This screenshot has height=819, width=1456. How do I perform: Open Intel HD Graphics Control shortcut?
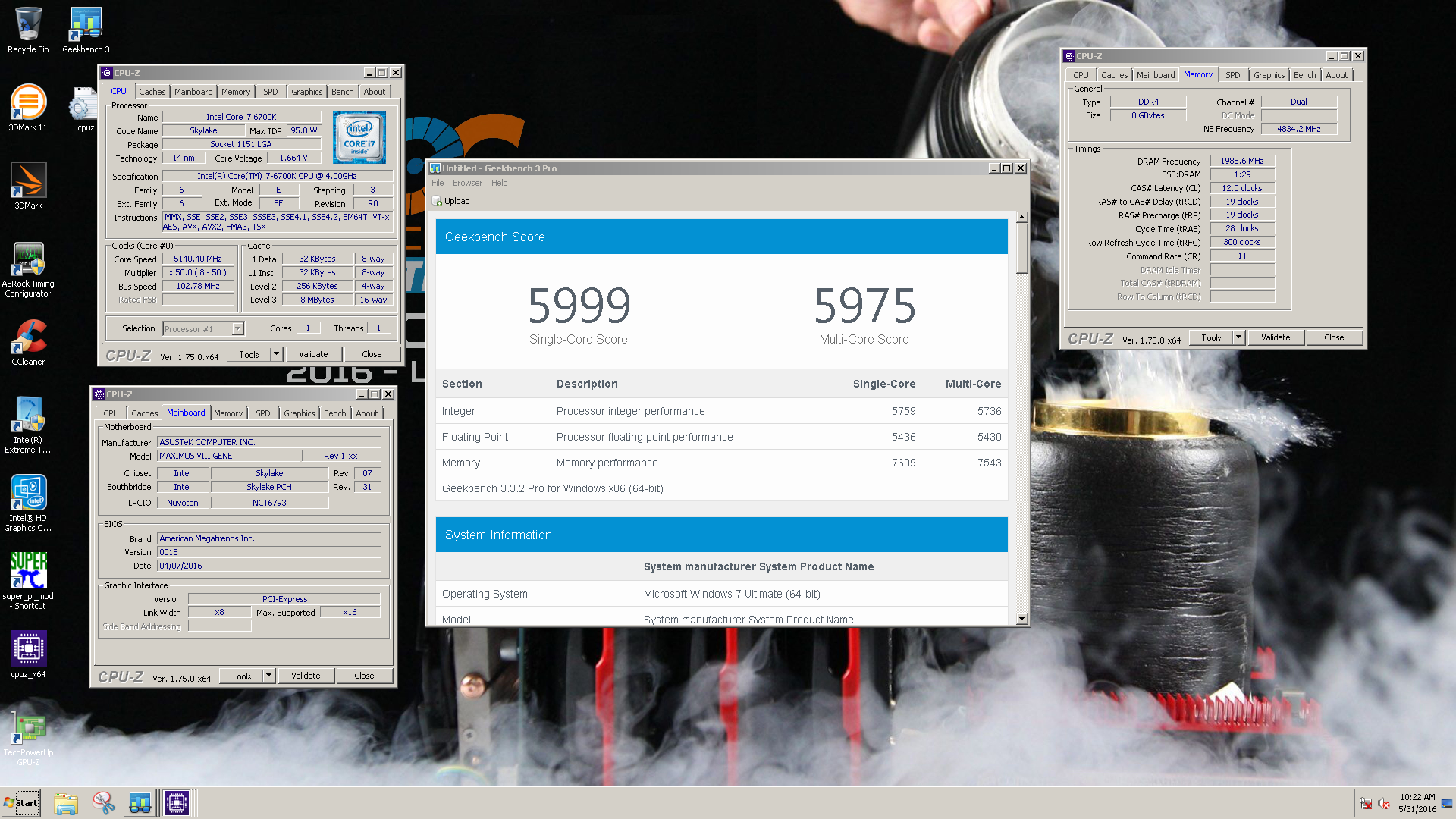(x=28, y=504)
